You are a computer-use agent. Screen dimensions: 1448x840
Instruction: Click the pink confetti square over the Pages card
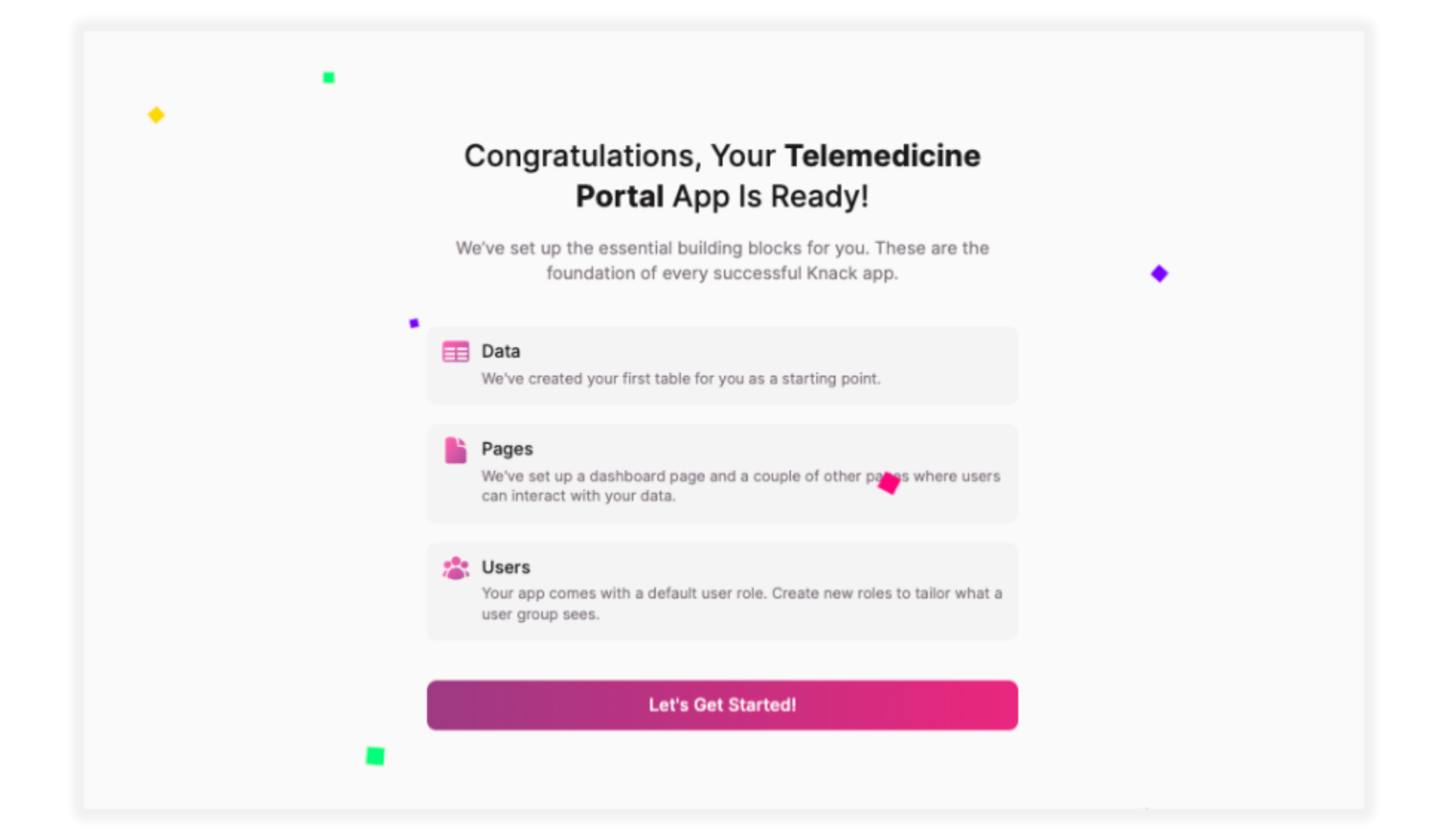(889, 483)
